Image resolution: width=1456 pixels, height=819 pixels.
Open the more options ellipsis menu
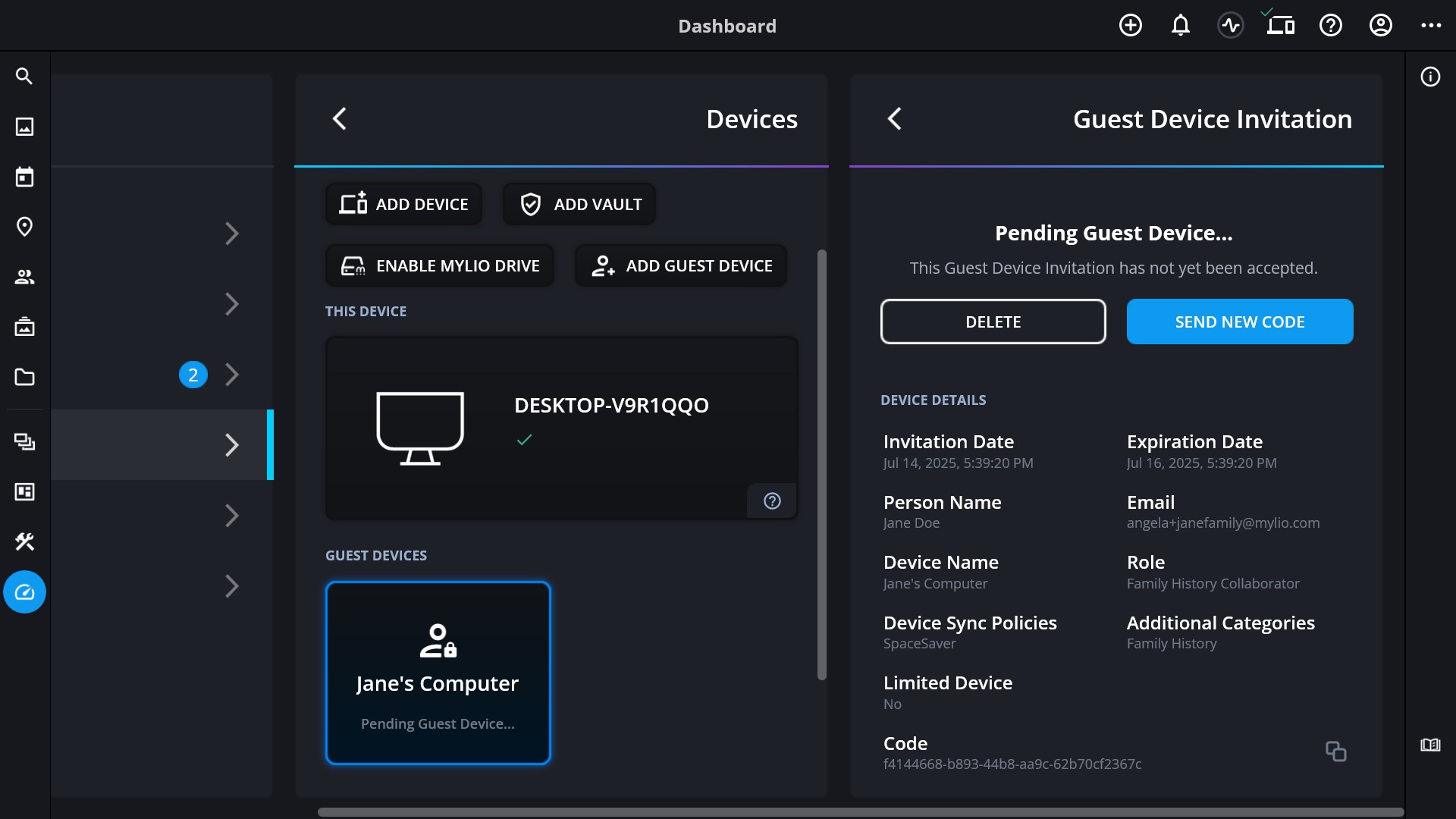(1431, 26)
